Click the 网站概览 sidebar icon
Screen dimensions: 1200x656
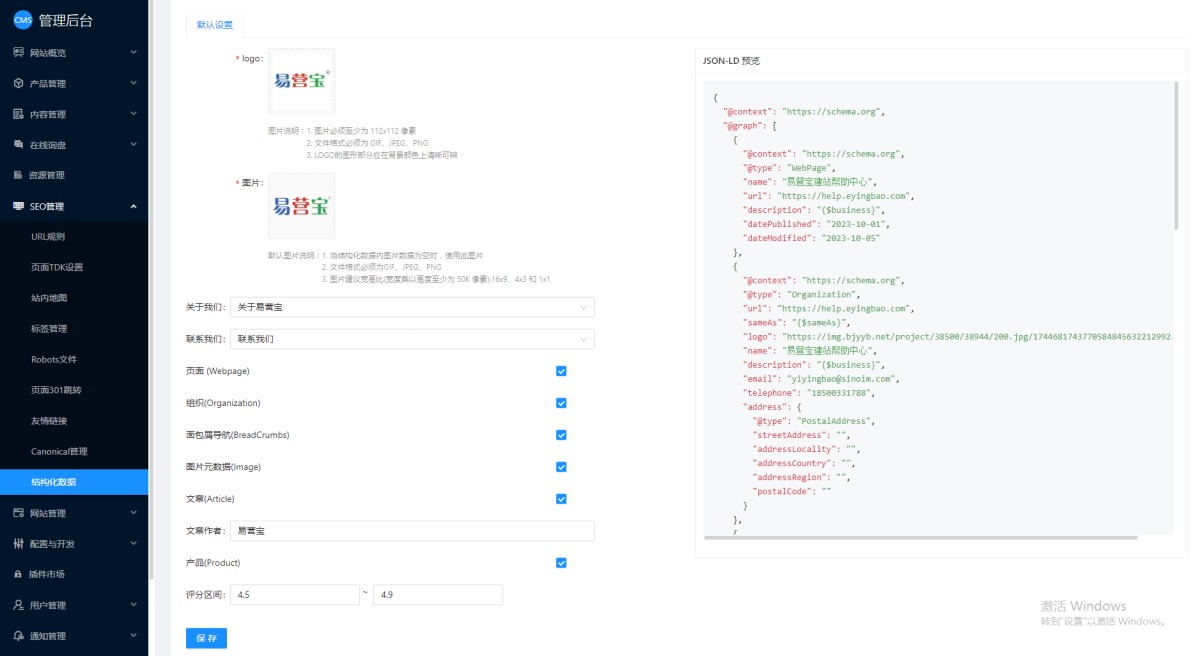point(18,53)
